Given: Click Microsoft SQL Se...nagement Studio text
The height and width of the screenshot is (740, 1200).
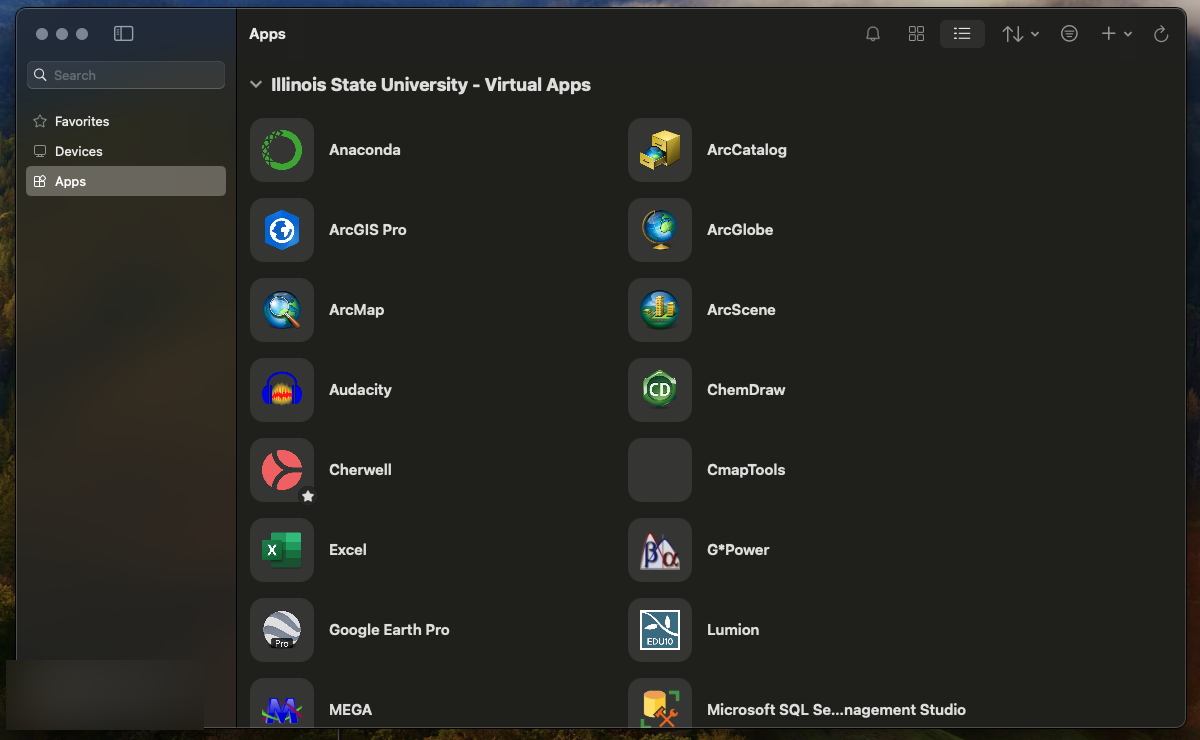Looking at the screenshot, I should 836,710.
